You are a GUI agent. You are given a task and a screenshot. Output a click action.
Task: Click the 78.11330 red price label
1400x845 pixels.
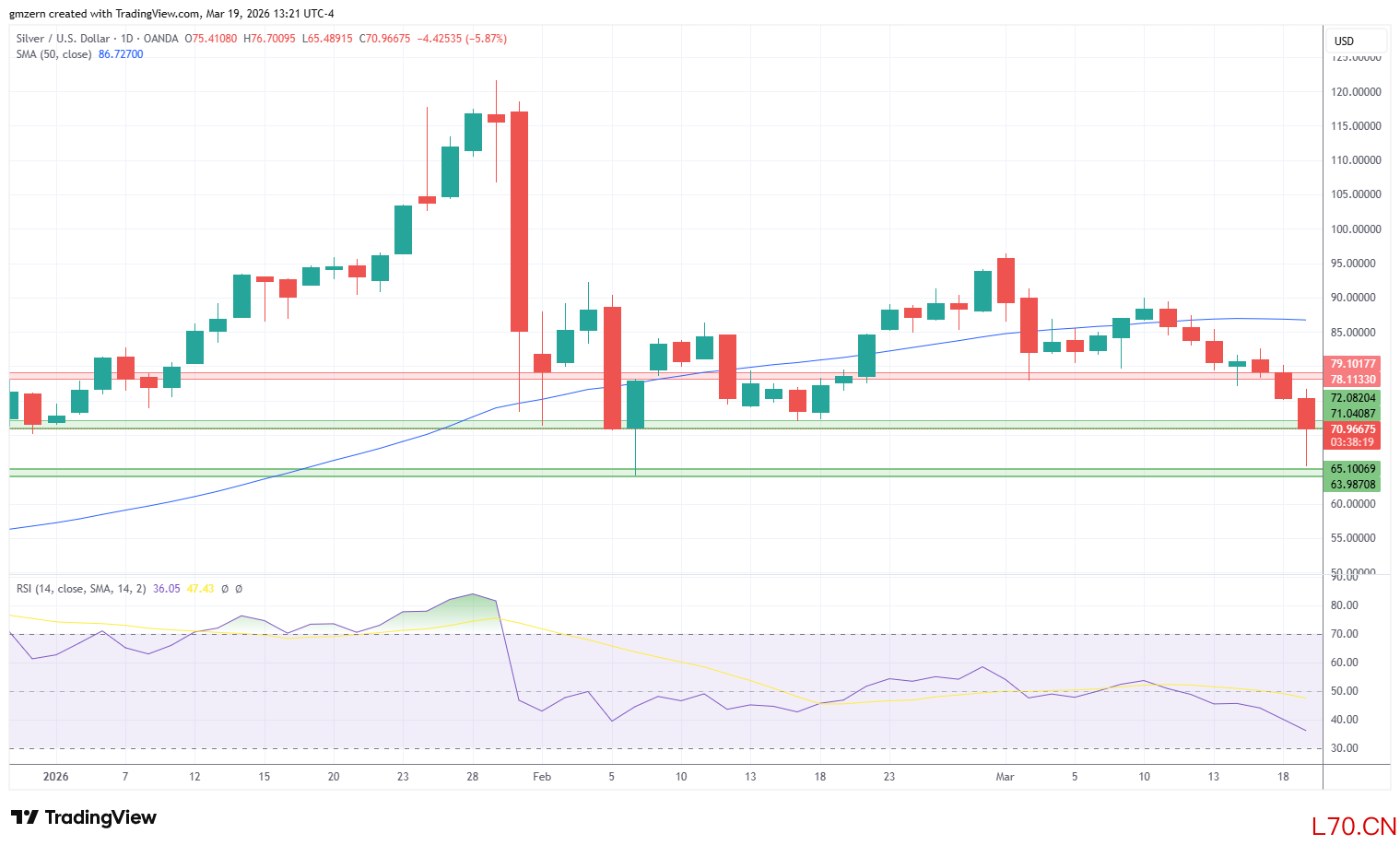1352,380
